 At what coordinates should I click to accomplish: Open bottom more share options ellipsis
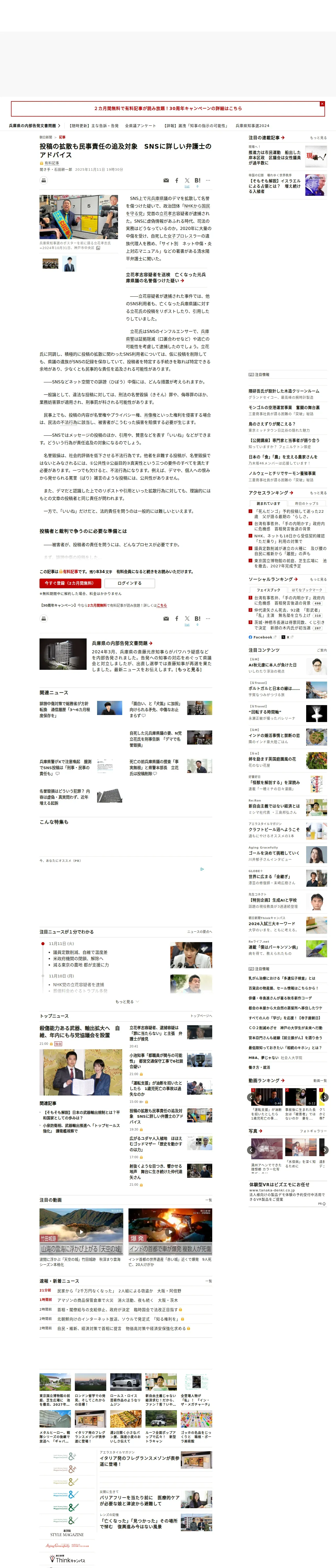click(x=208, y=618)
